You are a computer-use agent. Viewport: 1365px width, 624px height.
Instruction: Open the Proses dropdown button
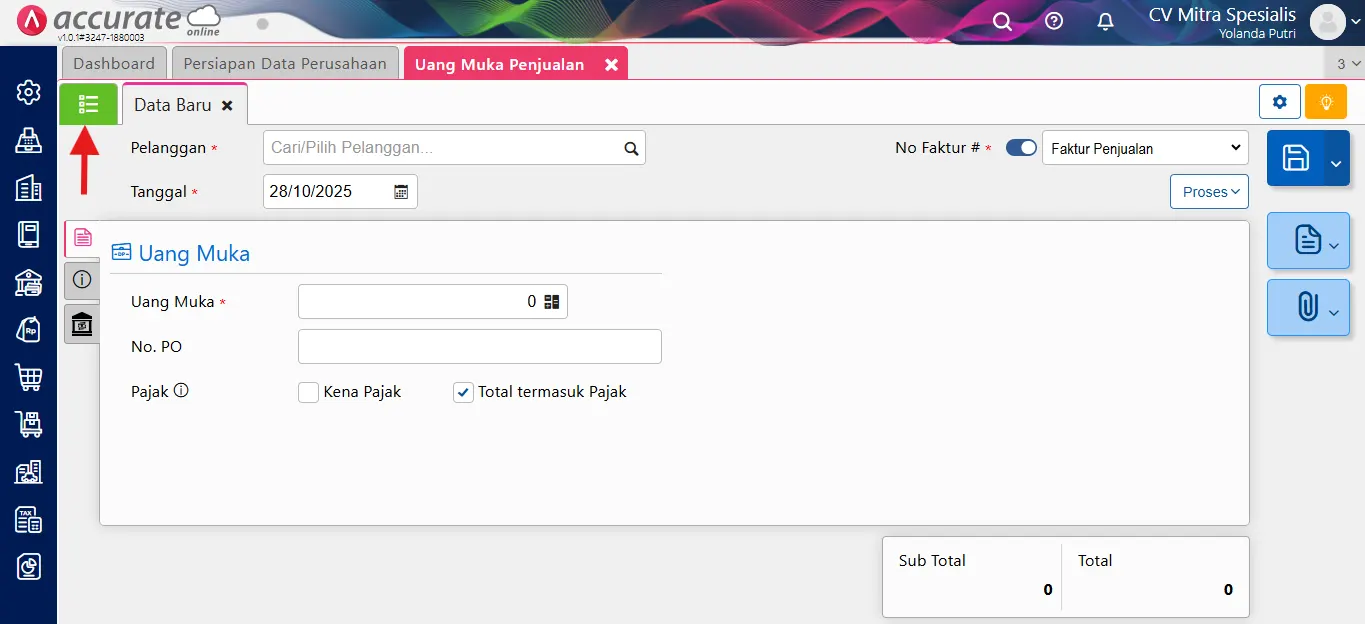pos(1210,192)
